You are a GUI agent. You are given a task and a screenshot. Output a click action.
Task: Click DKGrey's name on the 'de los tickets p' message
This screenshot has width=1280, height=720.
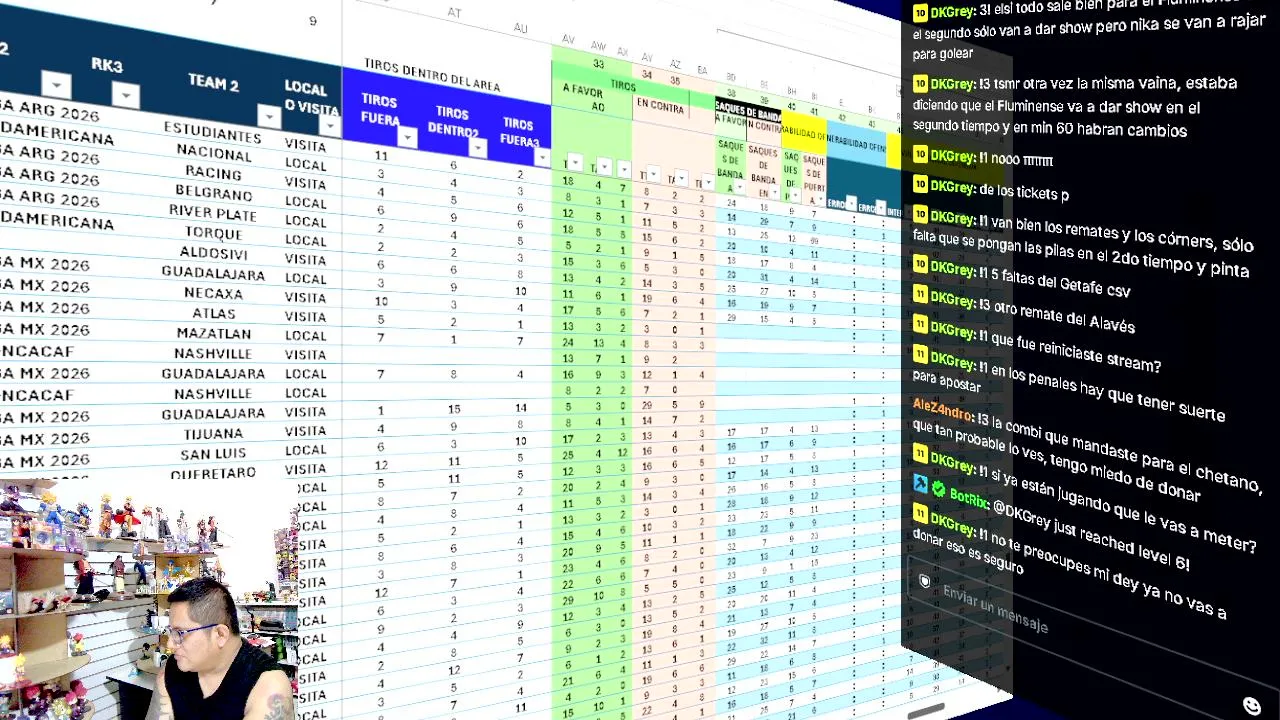pos(953,187)
